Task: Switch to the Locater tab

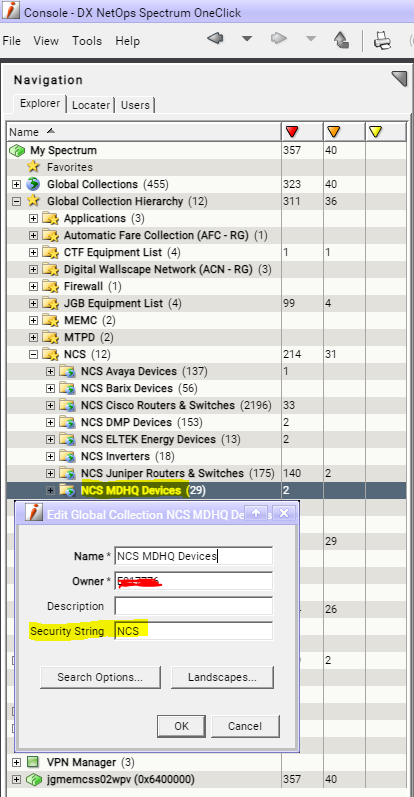Action: (91, 105)
